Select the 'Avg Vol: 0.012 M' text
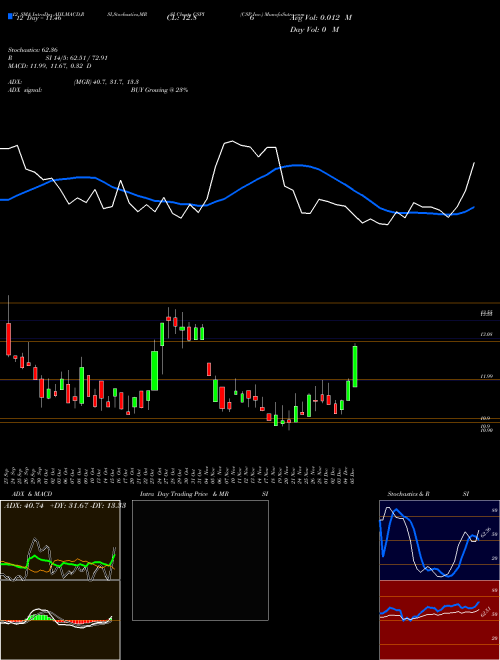This screenshot has width=500, height=660. (321, 18)
